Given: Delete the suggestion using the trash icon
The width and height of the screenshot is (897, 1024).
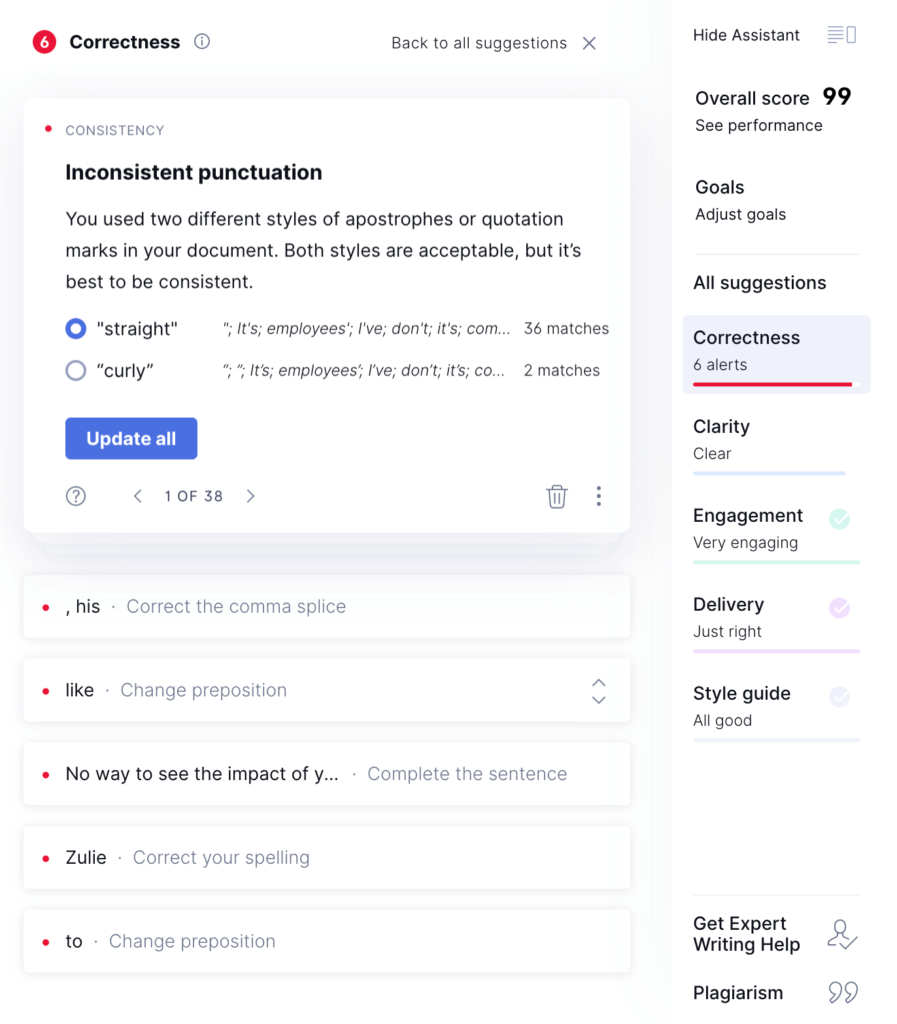Looking at the screenshot, I should pyautogui.click(x=557, y=496).
